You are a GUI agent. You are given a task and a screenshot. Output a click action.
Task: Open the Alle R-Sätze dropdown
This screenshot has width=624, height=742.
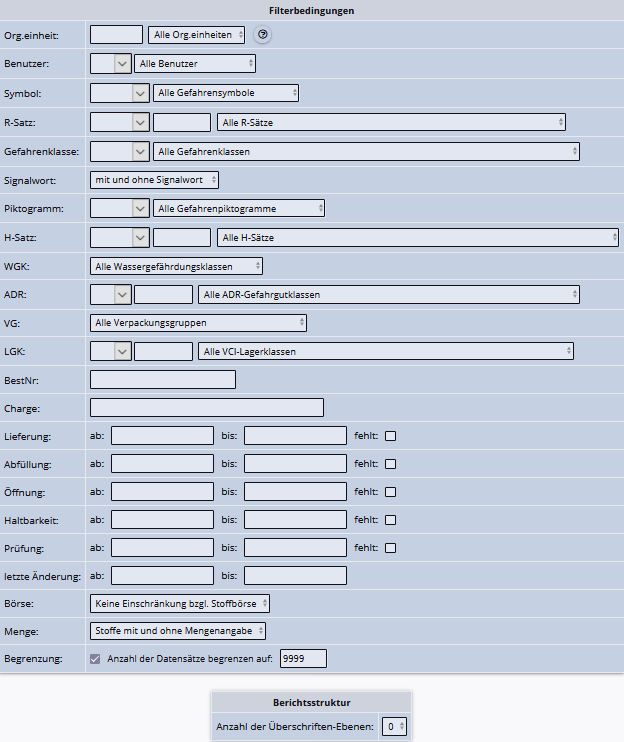(x=391, y=123)
